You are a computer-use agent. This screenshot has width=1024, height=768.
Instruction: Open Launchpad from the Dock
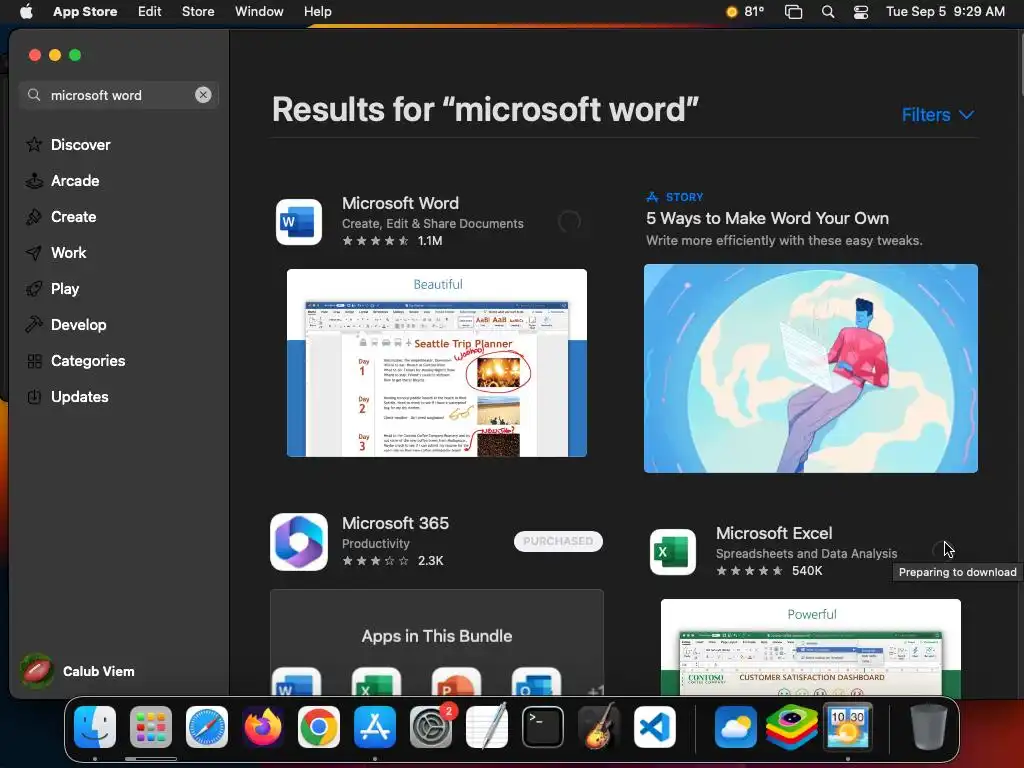pyautogui.click(x=151, y=727)
